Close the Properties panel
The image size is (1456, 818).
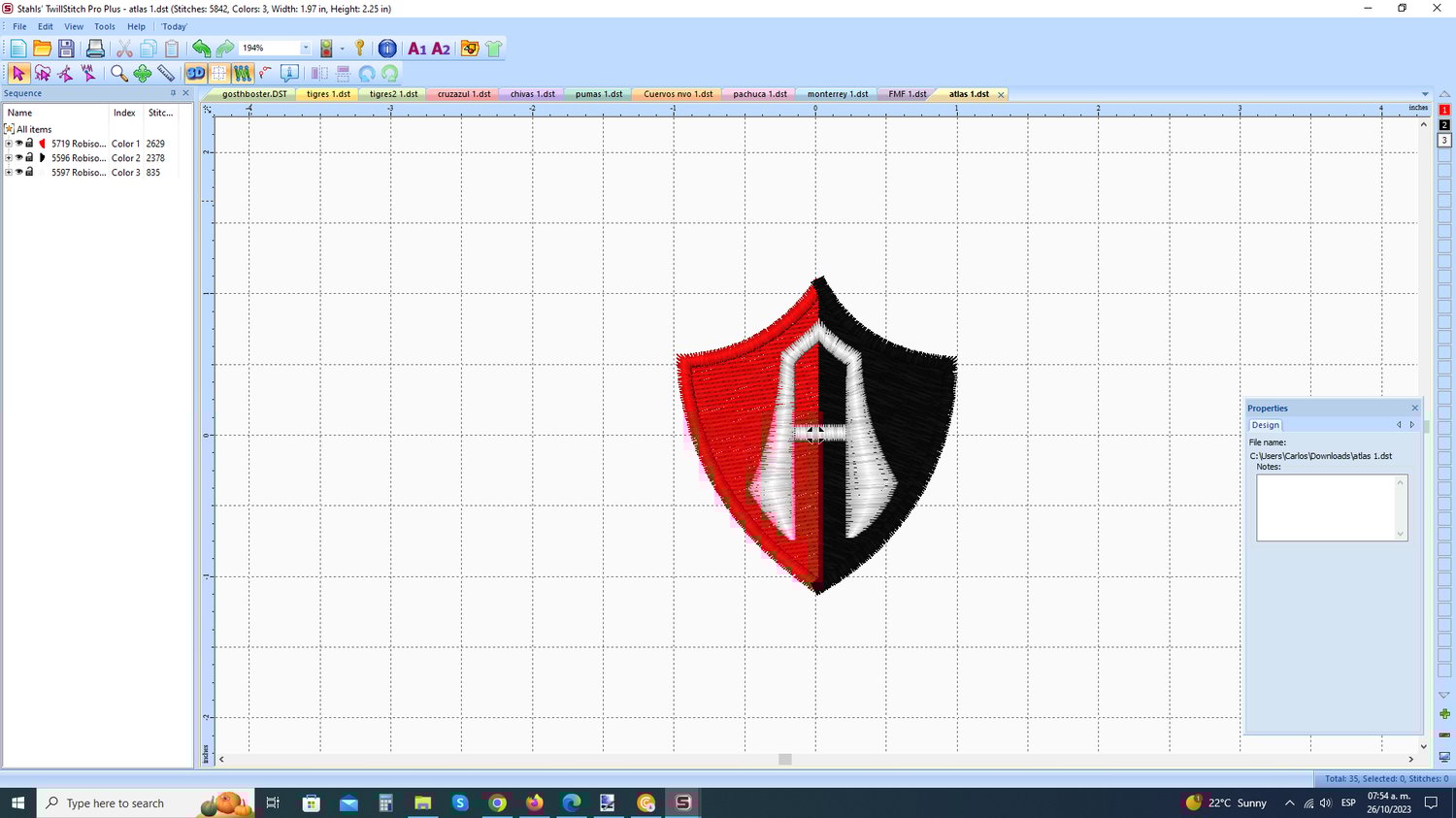[x=1415, y=409]
